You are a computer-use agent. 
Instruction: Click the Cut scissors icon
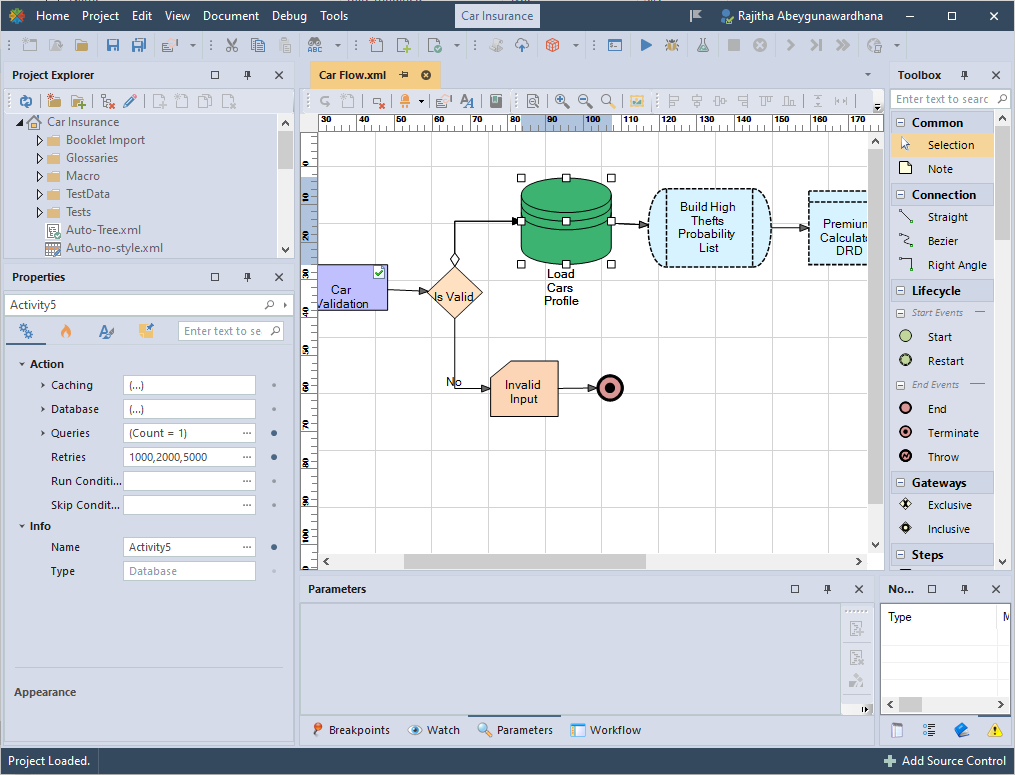click(x=232, y=45)
